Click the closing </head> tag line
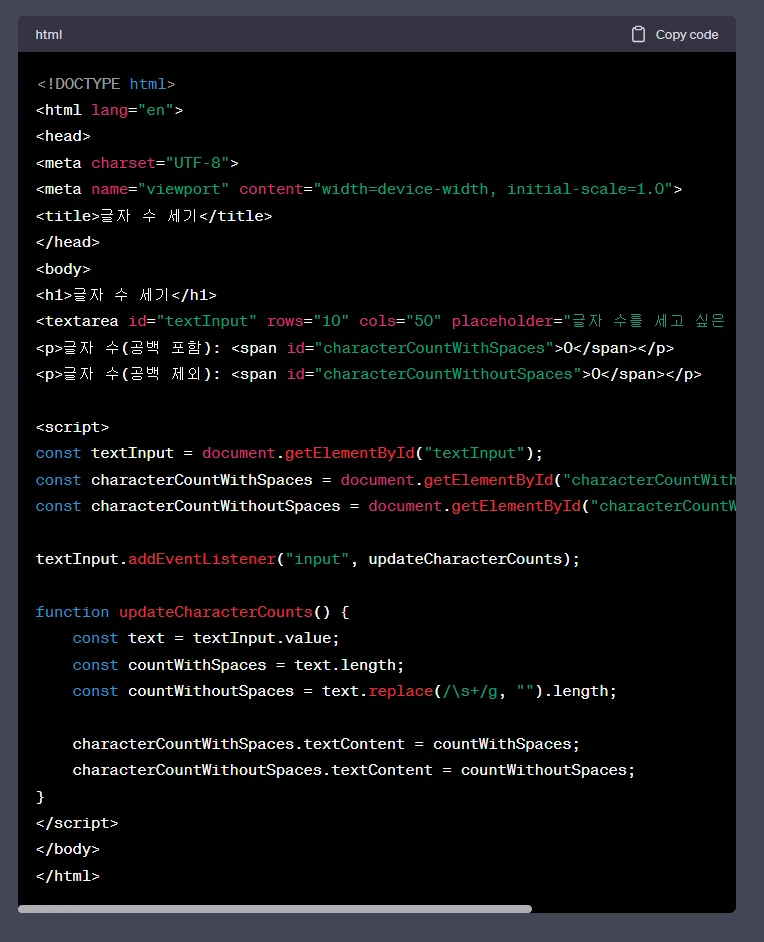 point(68,242)
